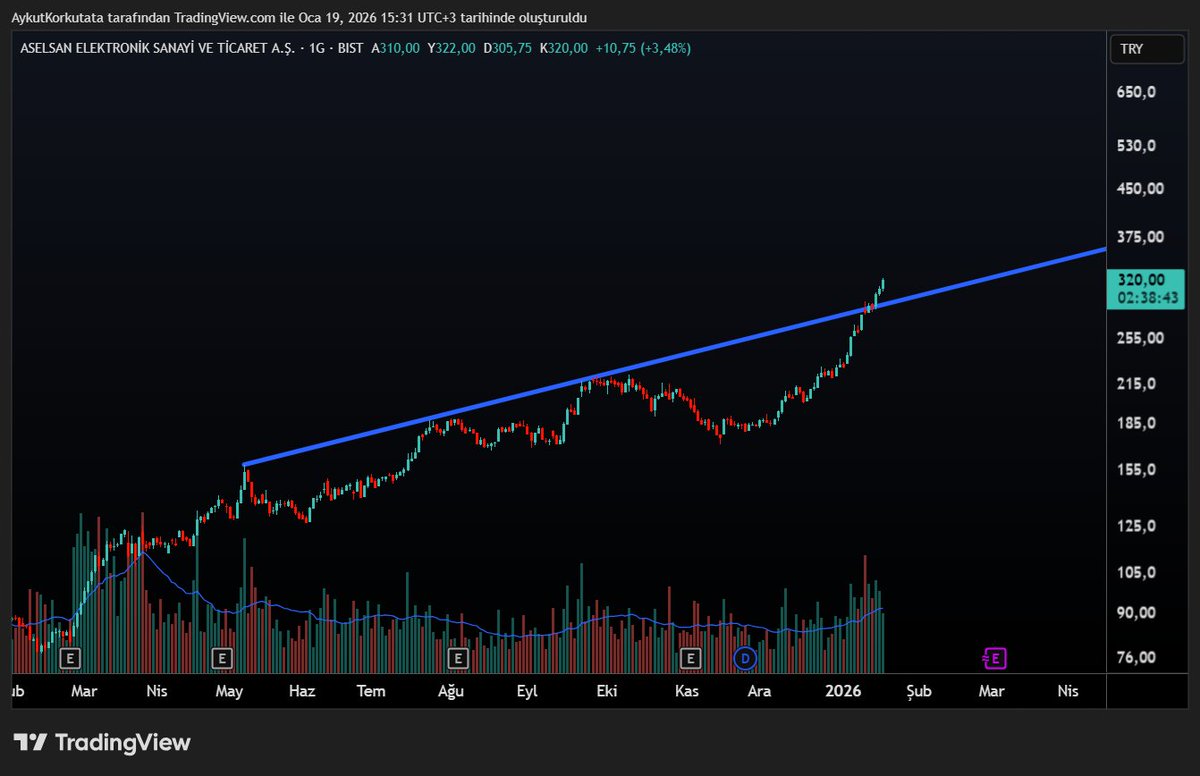The height and width of the screenshot is (776, 1200).
Task: Open the blue dividend D marker
Action: (745, 658)
